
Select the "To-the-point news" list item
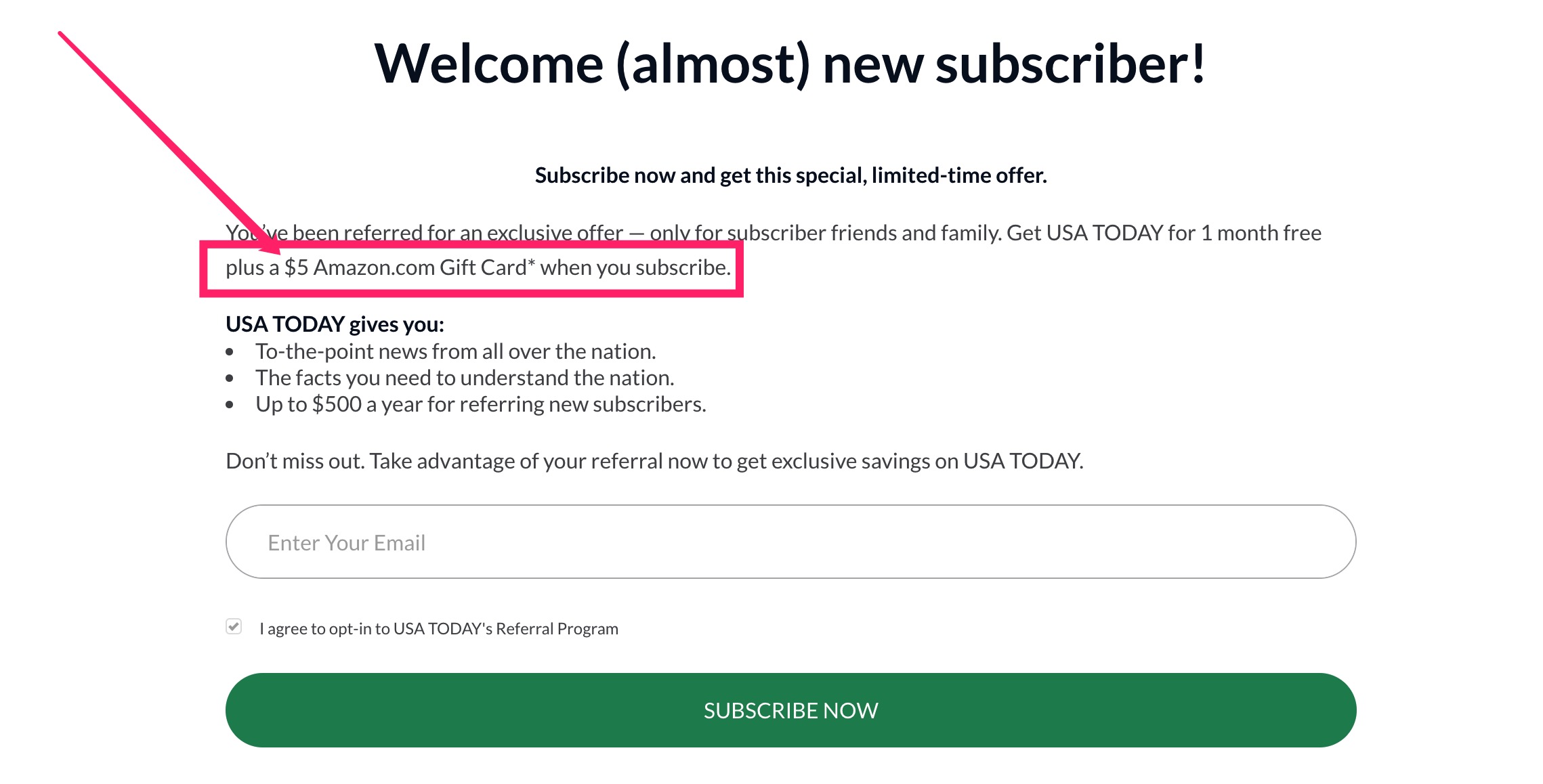point(455,351)
